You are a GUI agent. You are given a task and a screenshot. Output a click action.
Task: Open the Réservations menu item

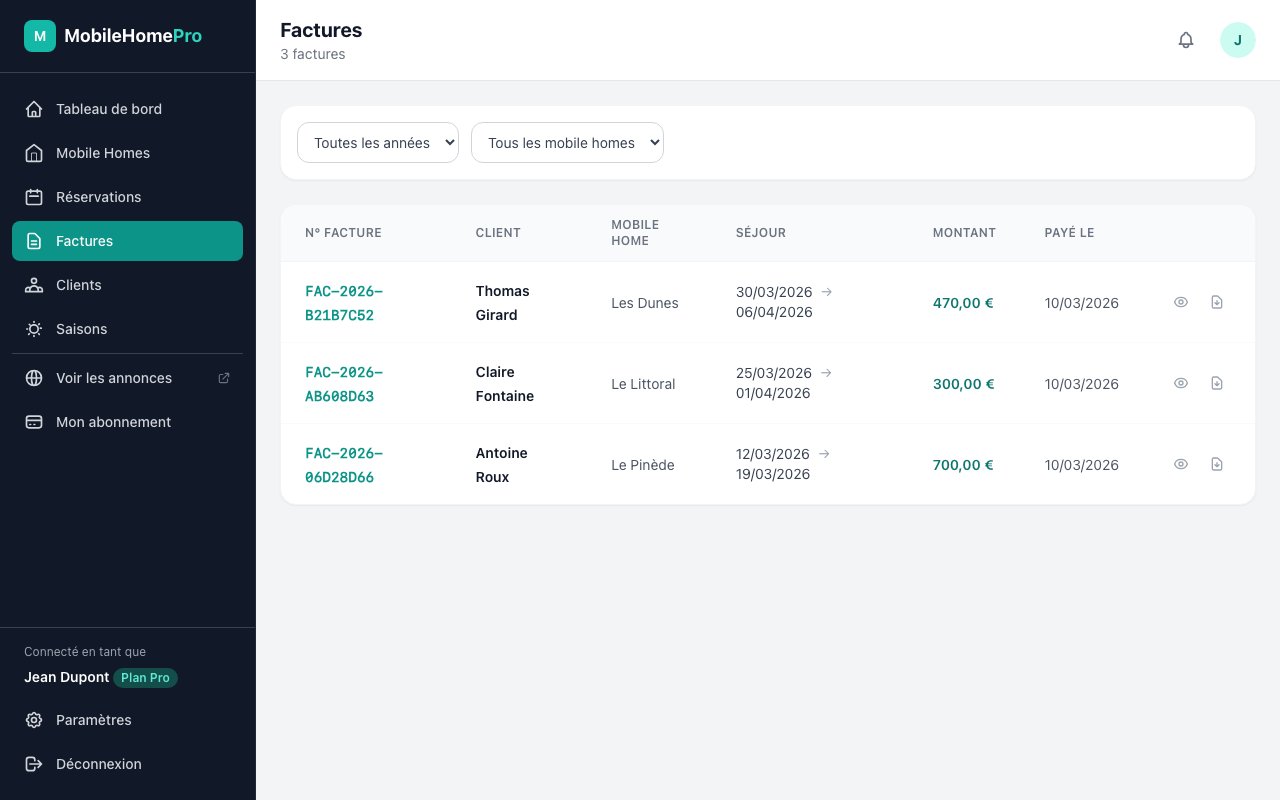pyautogui.click(x=98, y=197)
